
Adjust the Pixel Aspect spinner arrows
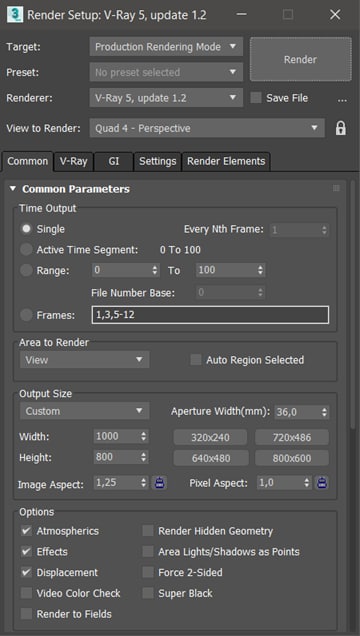click(x=306, y=483)
